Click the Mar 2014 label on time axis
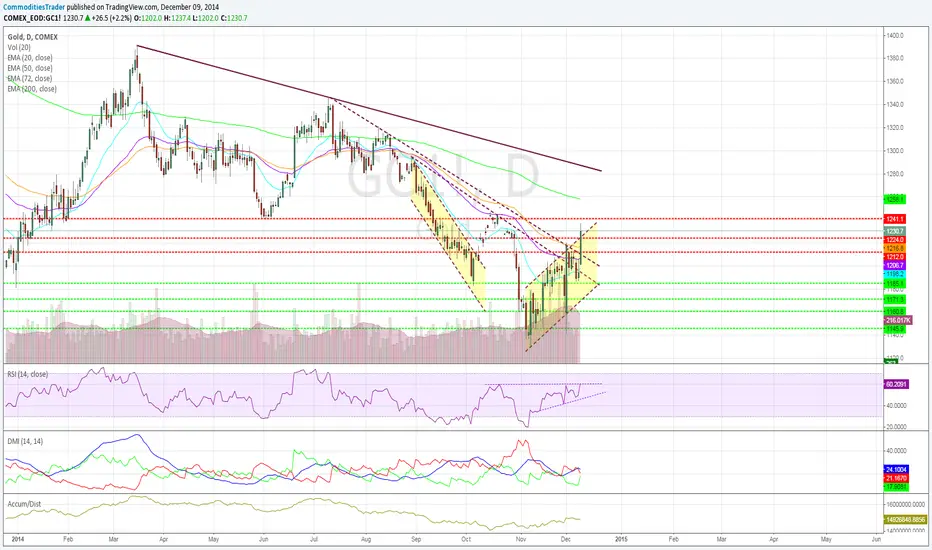This screenshot has height=550, width=932. [x=114, y=539]
